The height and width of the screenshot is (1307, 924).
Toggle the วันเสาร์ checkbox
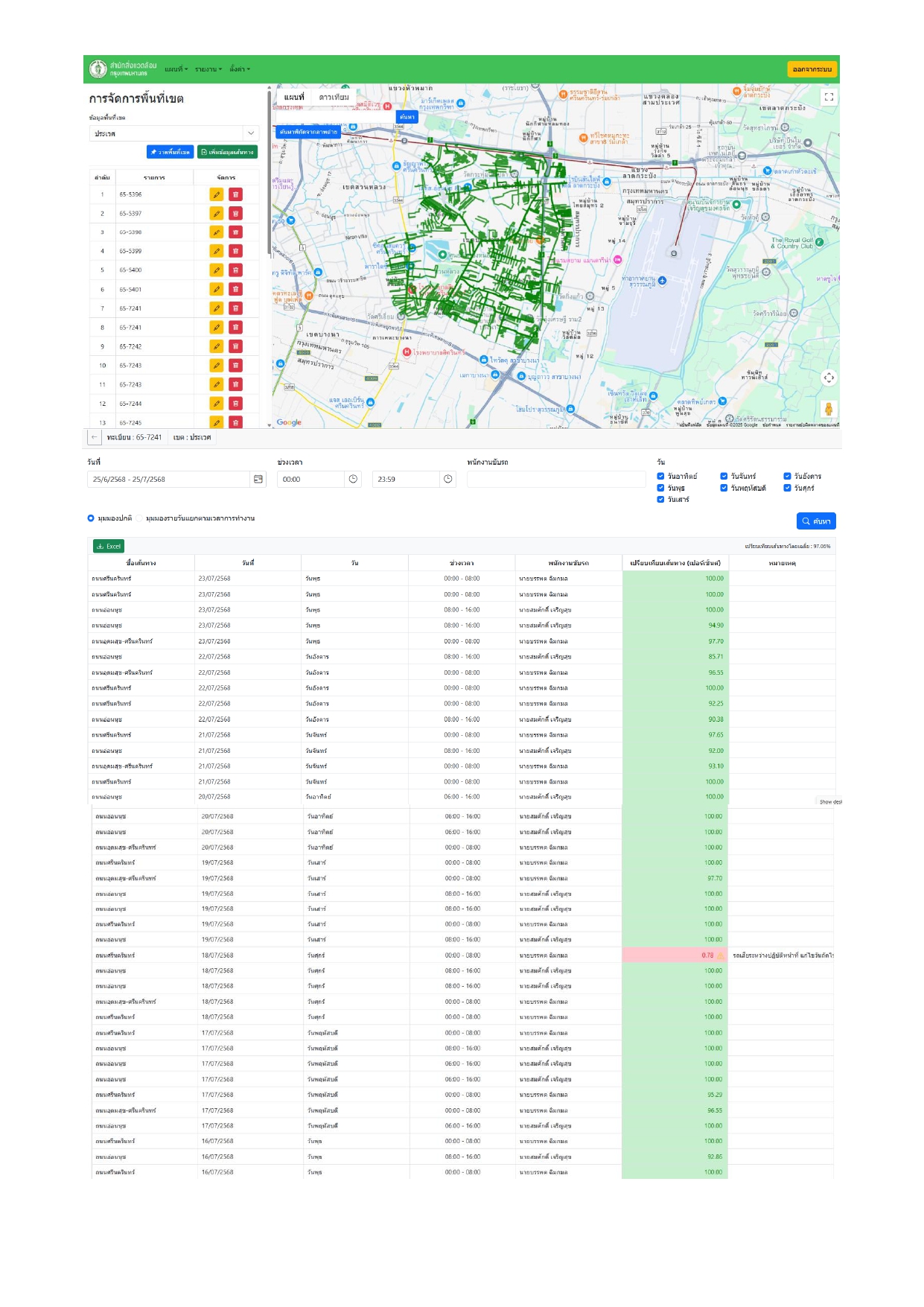pyautogui.click(x=660, y=499)
